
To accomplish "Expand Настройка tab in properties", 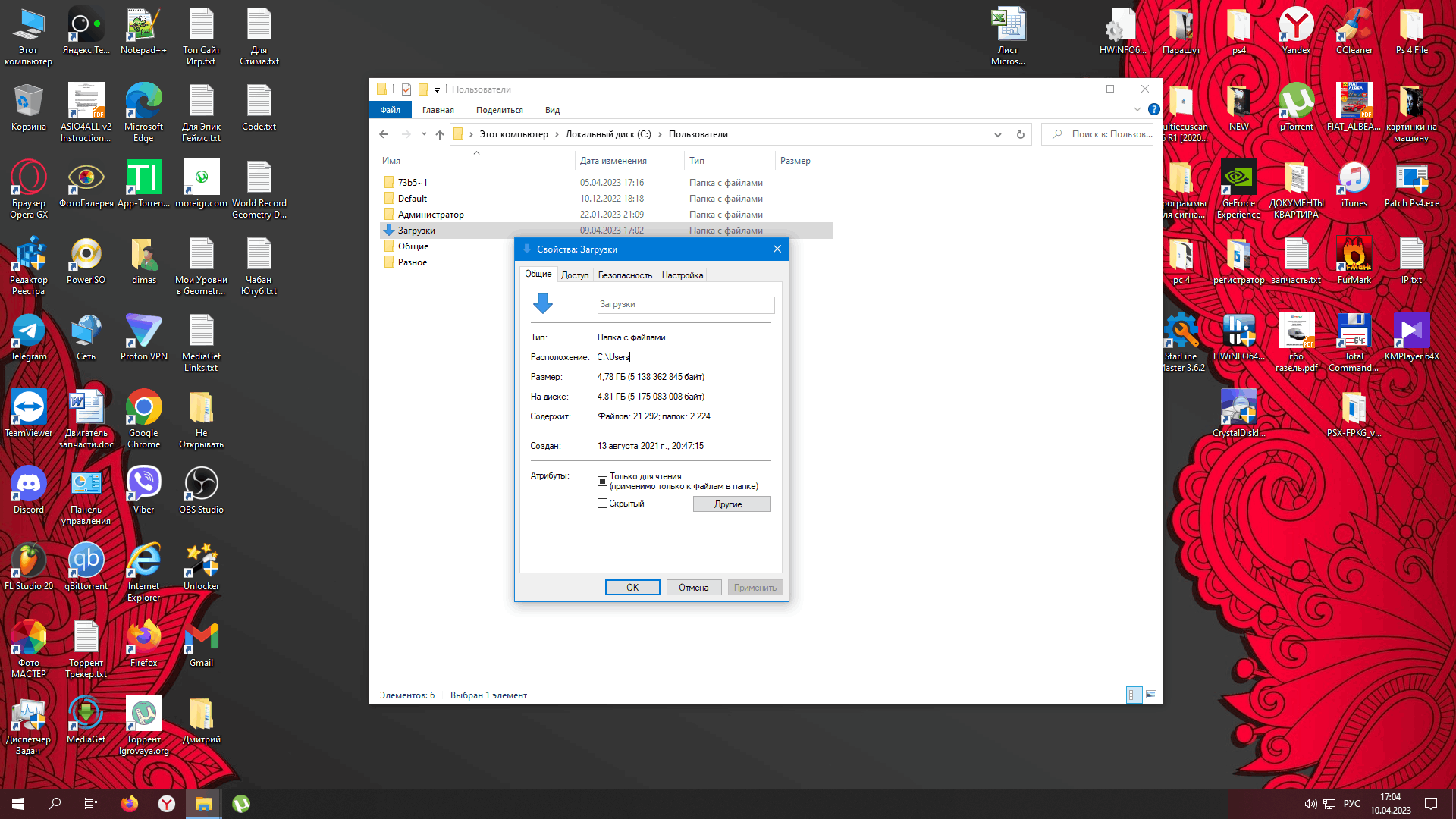I will point(682,275).
